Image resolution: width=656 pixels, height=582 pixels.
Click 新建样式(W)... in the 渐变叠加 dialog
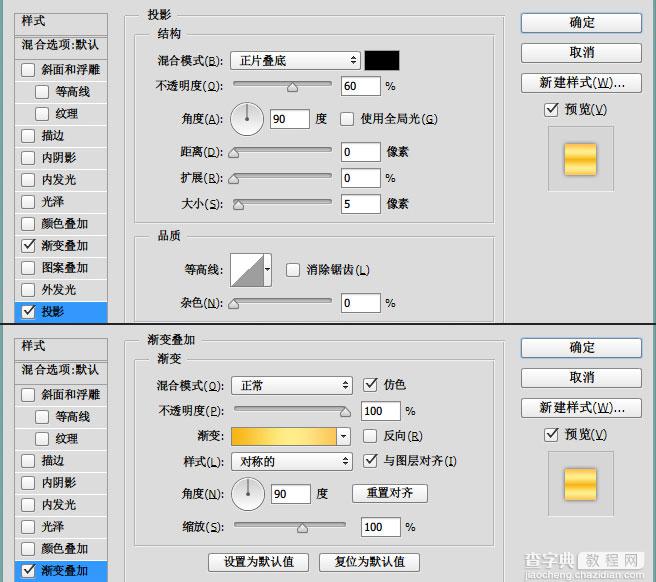[581, 408]
